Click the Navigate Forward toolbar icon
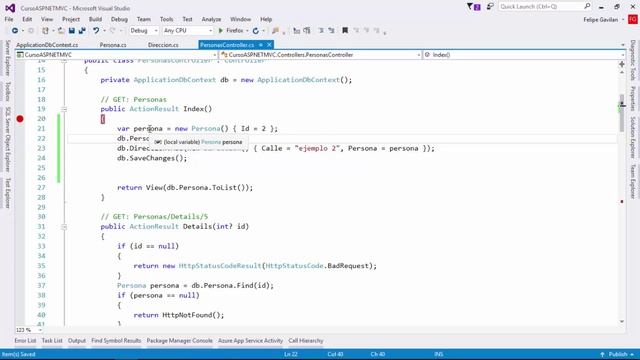Screen dimensions: 640x360 click(31, 31)
